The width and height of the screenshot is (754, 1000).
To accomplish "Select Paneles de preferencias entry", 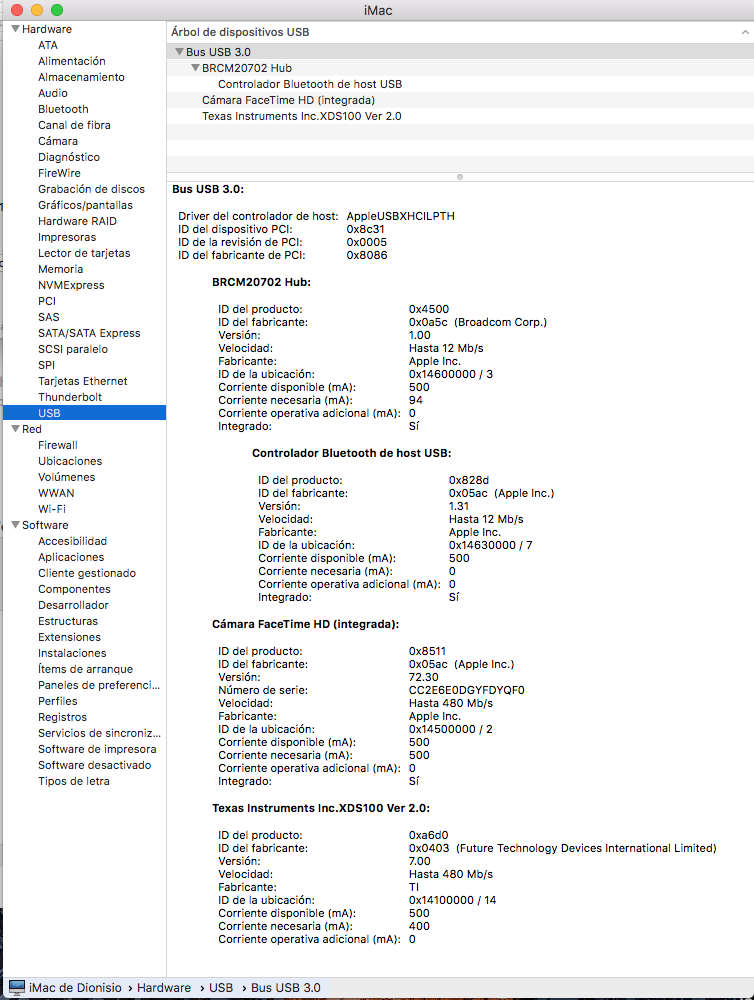I will click(x=99, y=685).
